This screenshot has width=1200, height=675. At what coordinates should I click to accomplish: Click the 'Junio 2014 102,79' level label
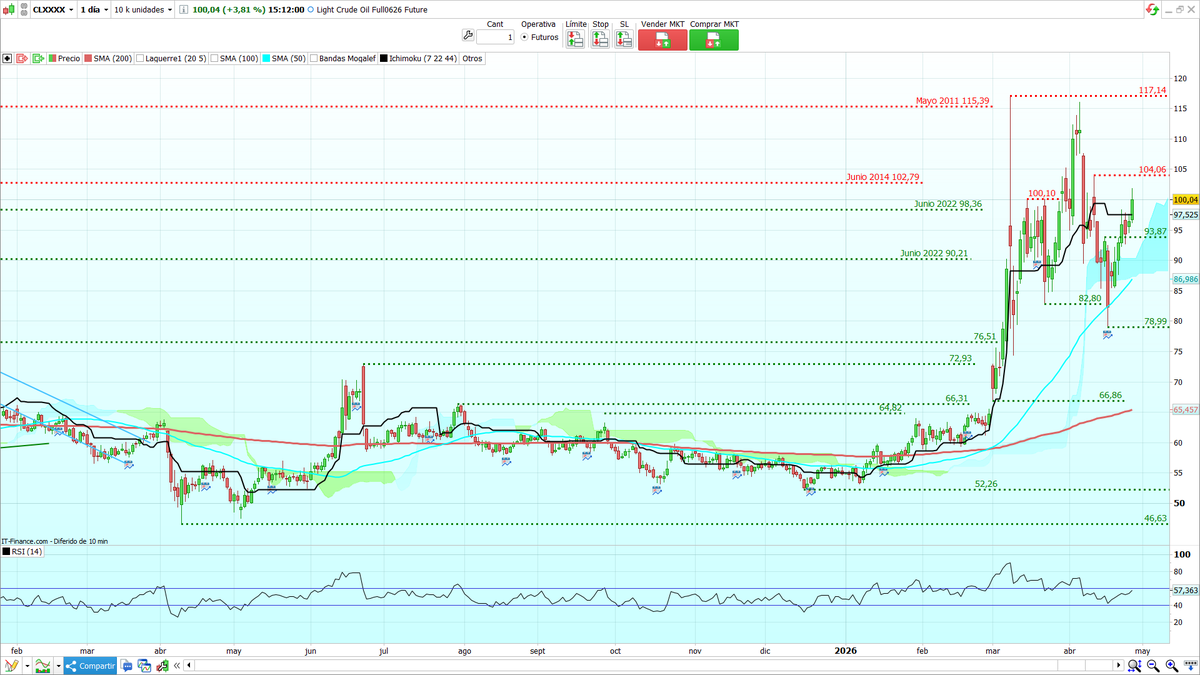[883, 177]
